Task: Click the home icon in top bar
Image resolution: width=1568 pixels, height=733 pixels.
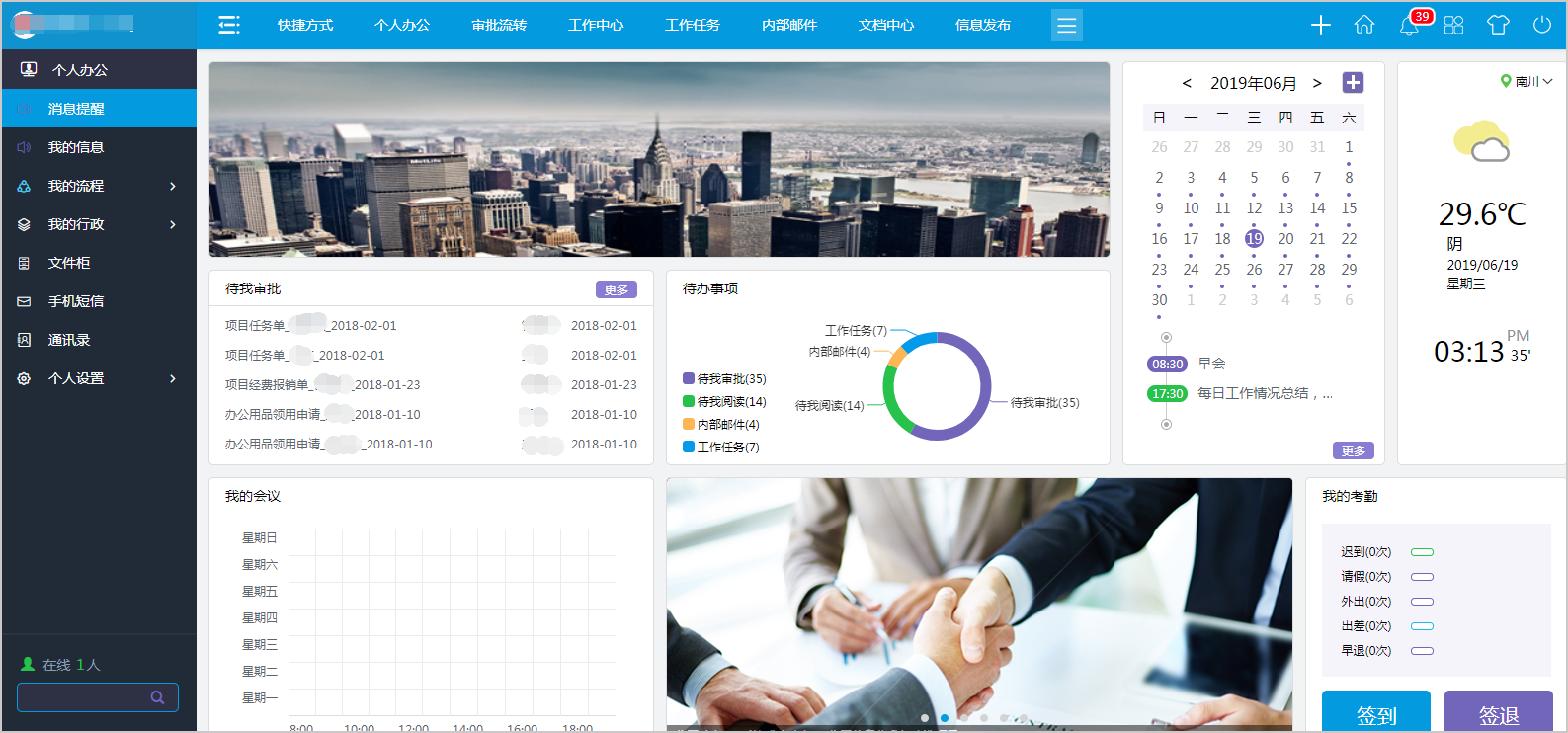Action: 1364,25
